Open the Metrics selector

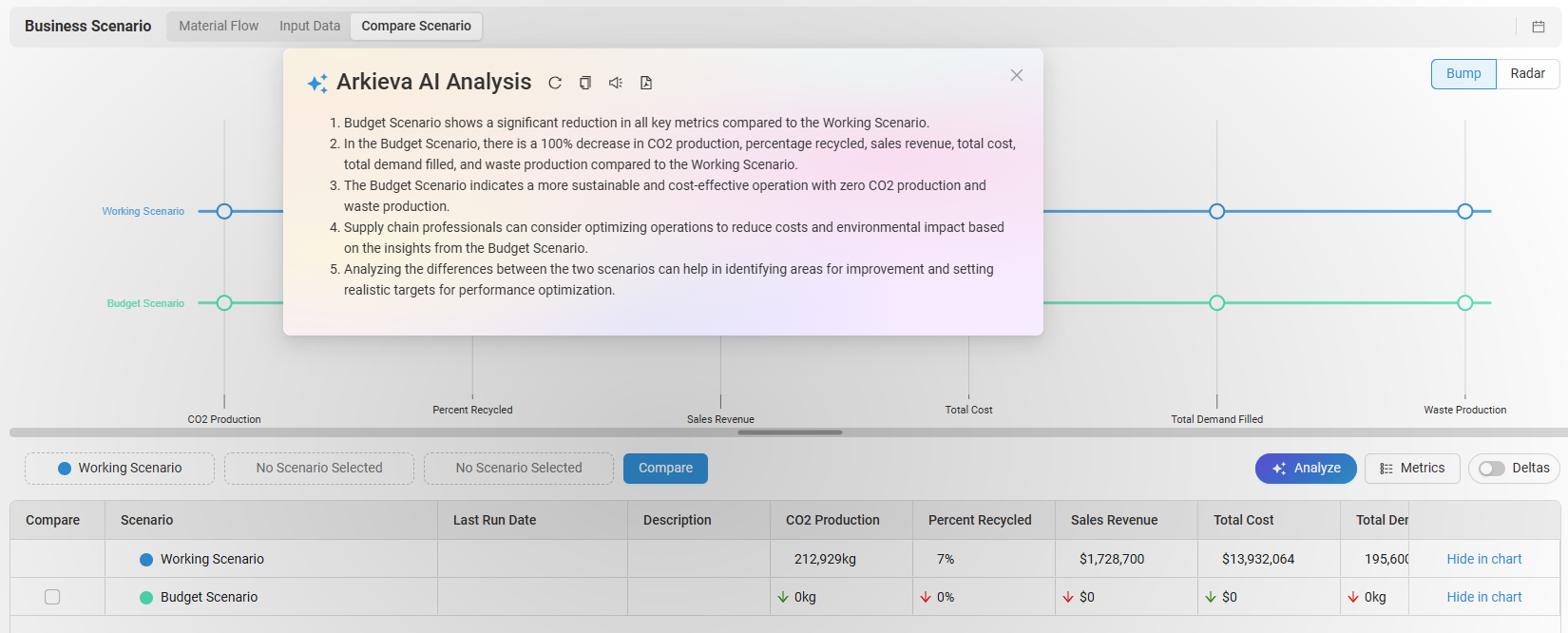pyautogui.click(x=1412, y=469)
